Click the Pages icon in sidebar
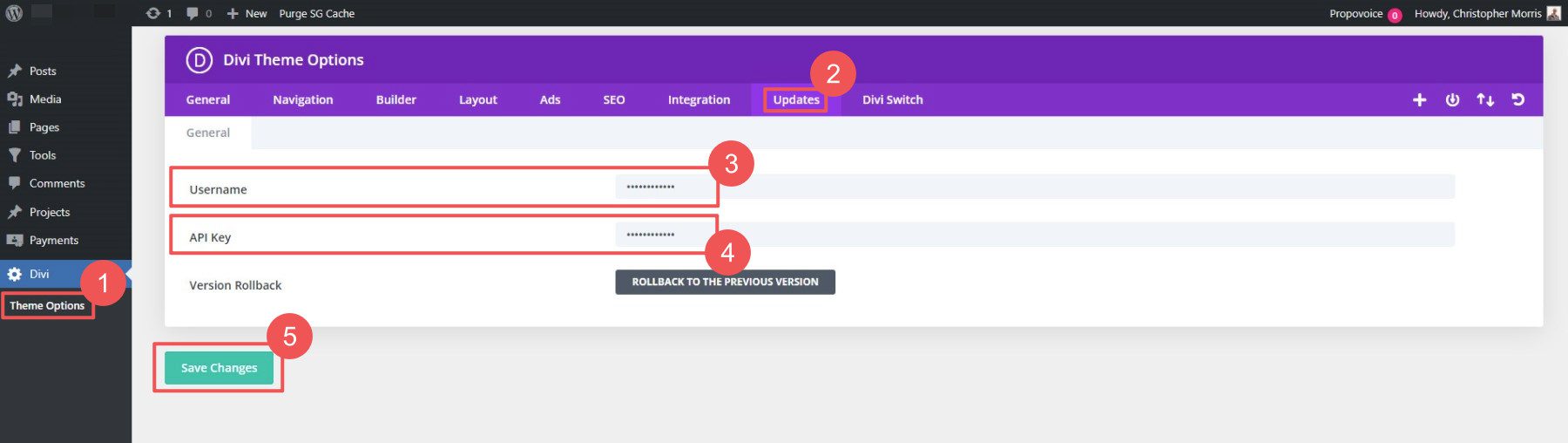The height and width of the screenshot is (443, 1568). click(x=15, y=126)
